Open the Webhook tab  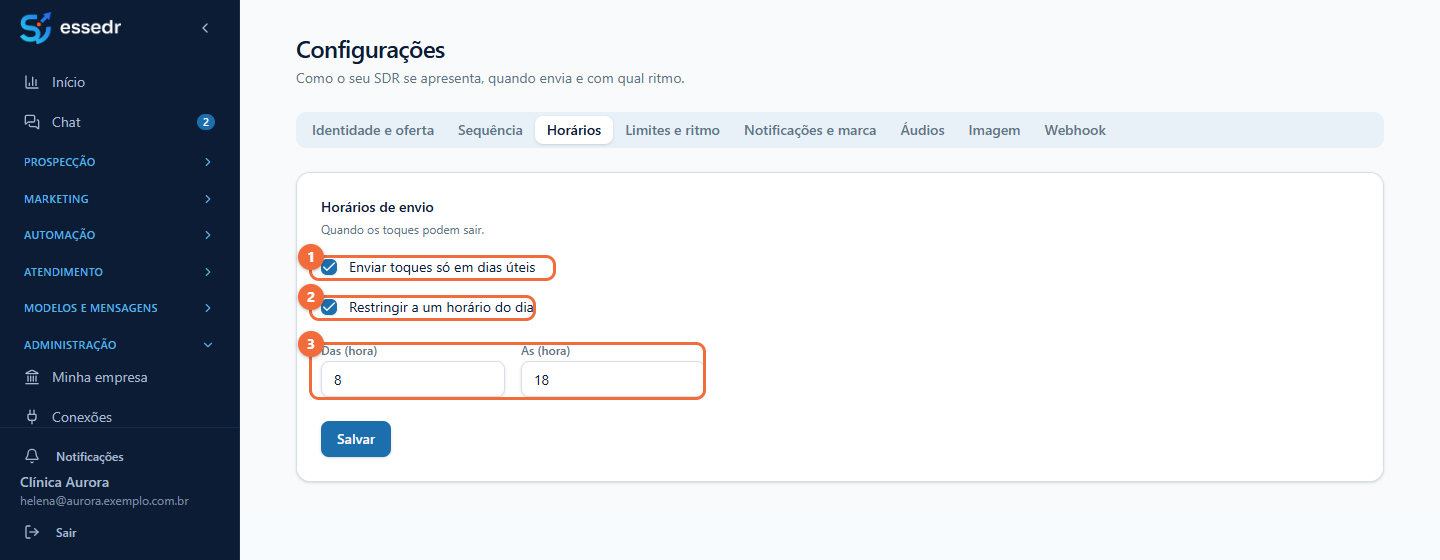pos(1075,130)
